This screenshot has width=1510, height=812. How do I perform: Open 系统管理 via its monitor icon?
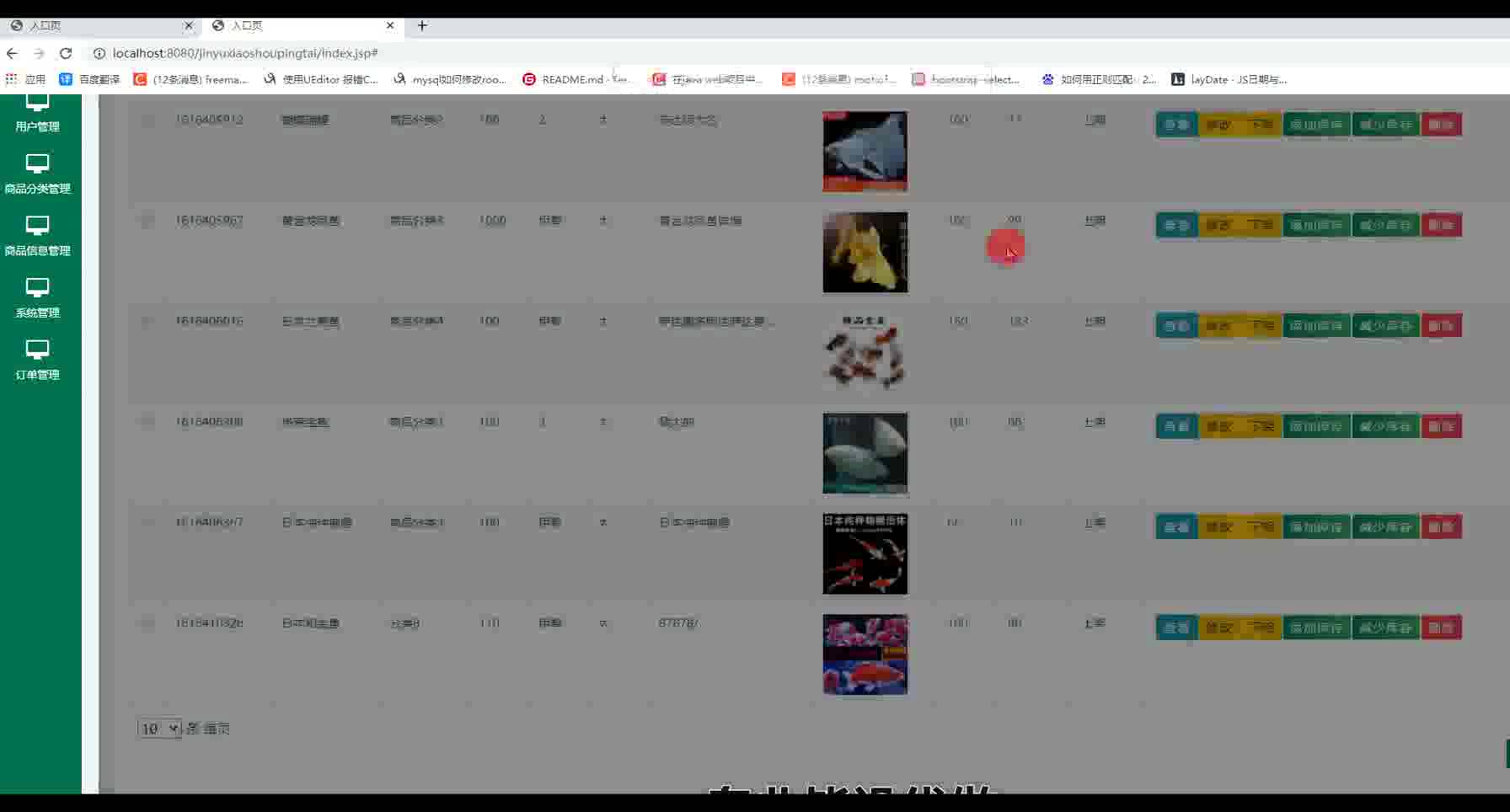click(37, 288)
